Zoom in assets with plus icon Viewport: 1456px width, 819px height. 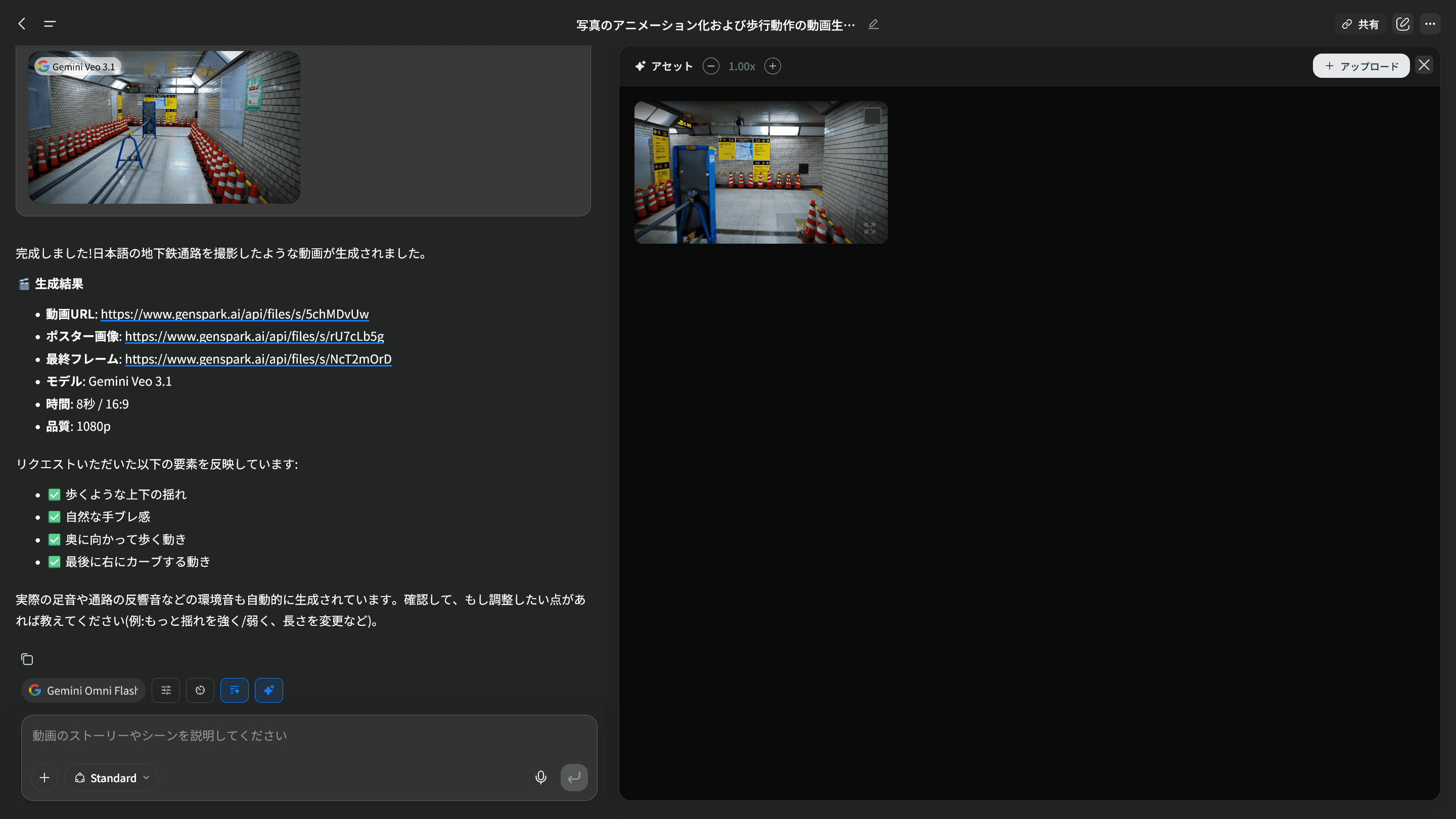[772, 66]
